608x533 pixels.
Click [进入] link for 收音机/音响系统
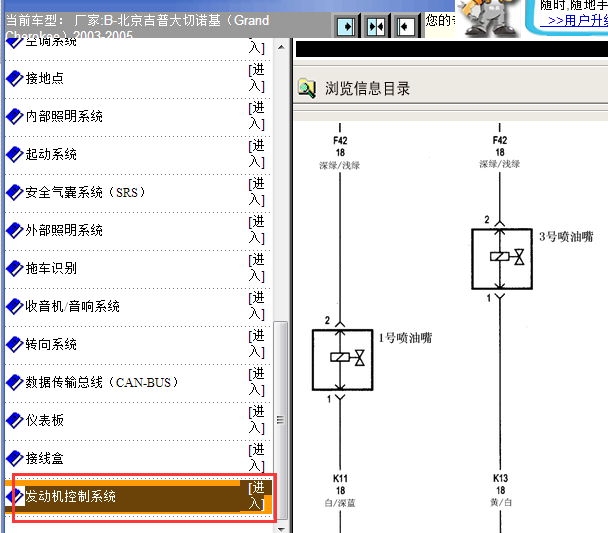click(x=257, y=306)
